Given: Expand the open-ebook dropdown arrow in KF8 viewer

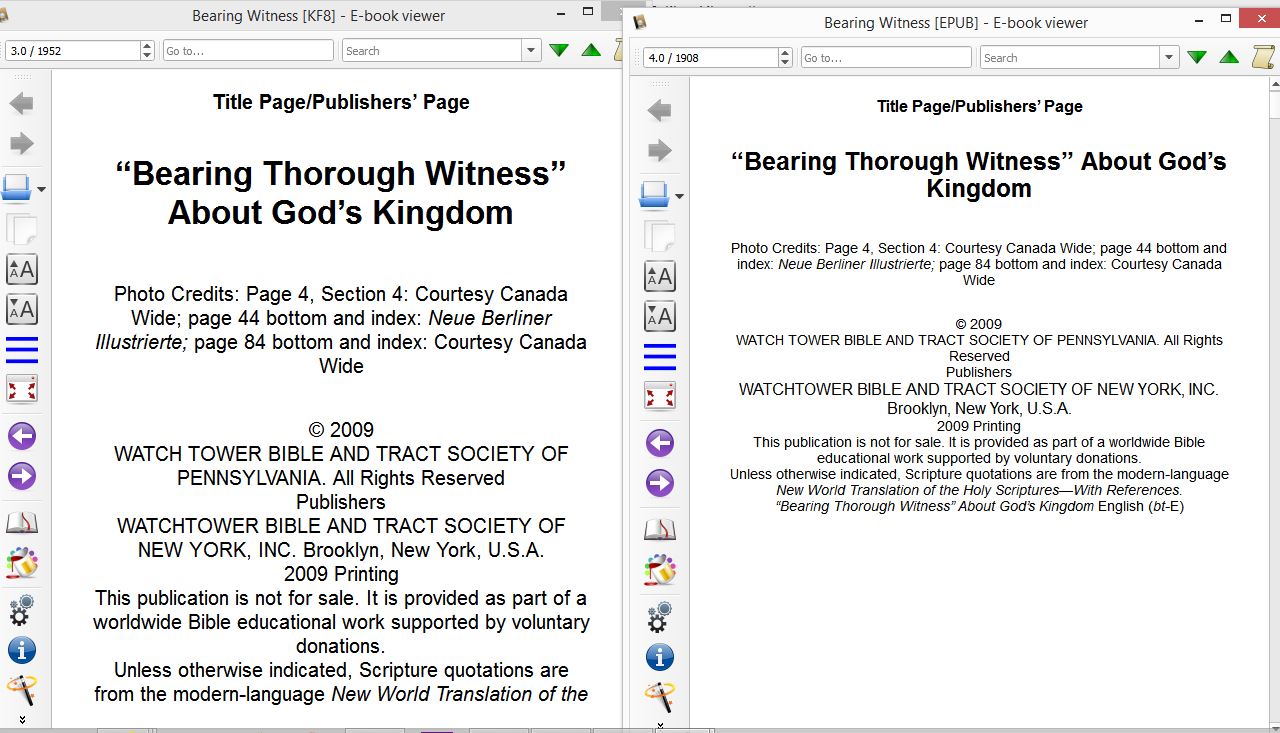Looking at the screenshot, I should (x=42, y=189).
